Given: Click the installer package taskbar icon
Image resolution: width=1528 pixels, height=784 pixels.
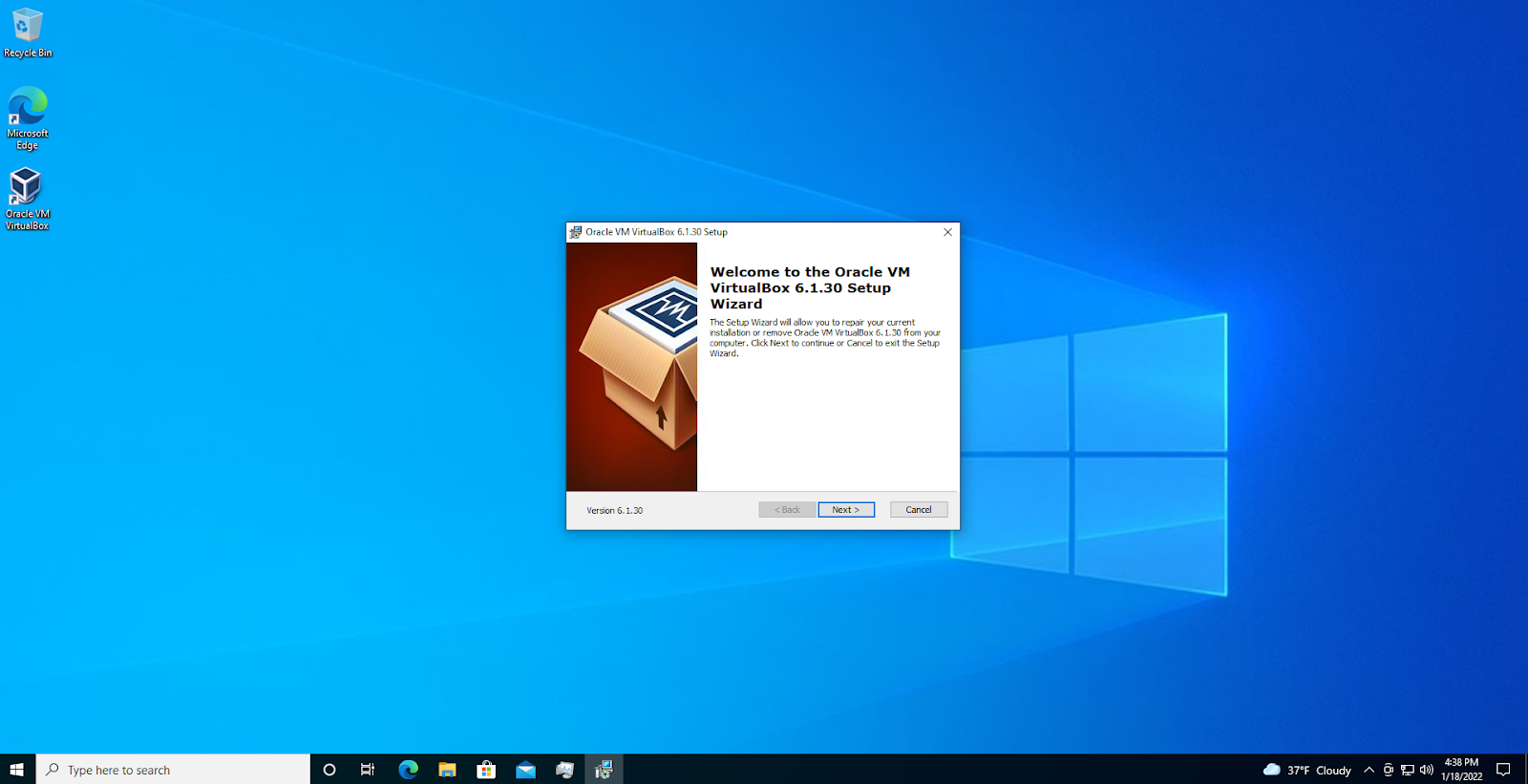Looking at the screenshot, I should [564, 770].
